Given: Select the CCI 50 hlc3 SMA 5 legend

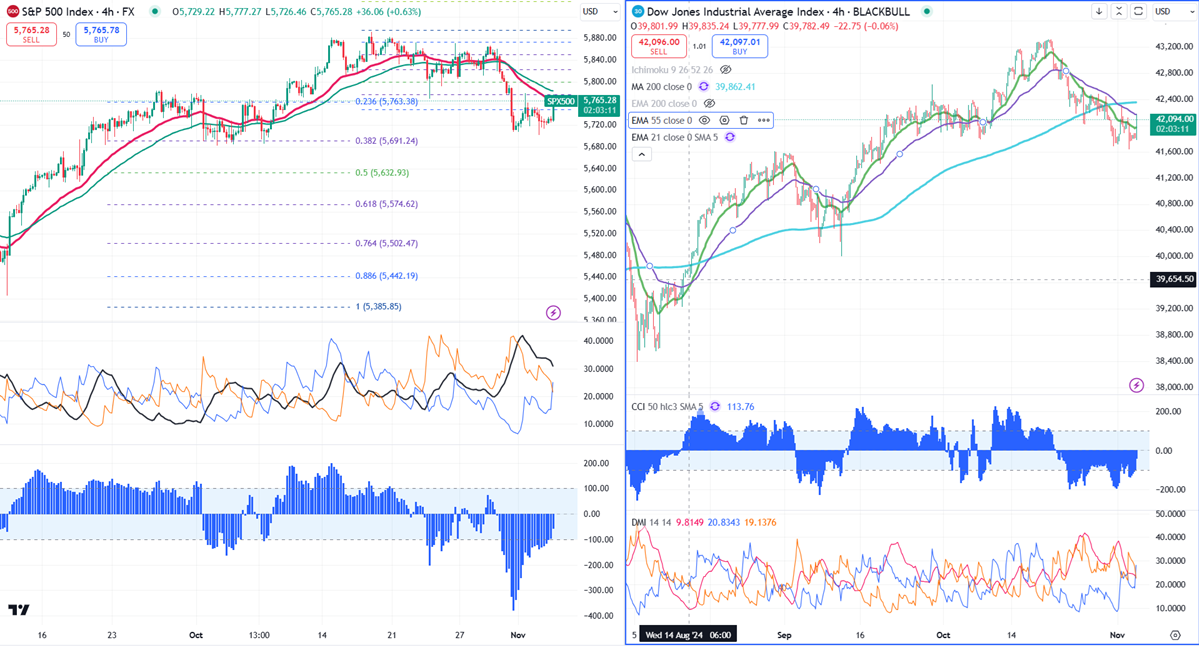Looking at the screenshot, I should 668,406.
